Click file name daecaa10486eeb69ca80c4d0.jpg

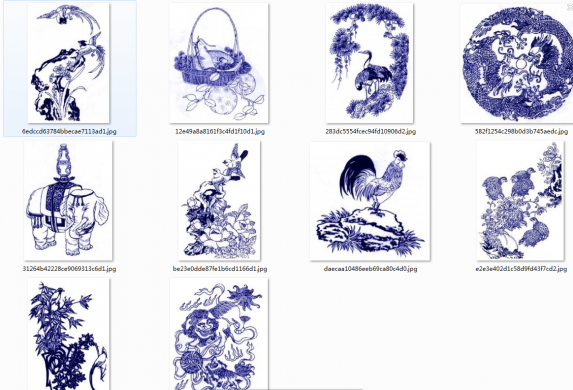point(370,269)
